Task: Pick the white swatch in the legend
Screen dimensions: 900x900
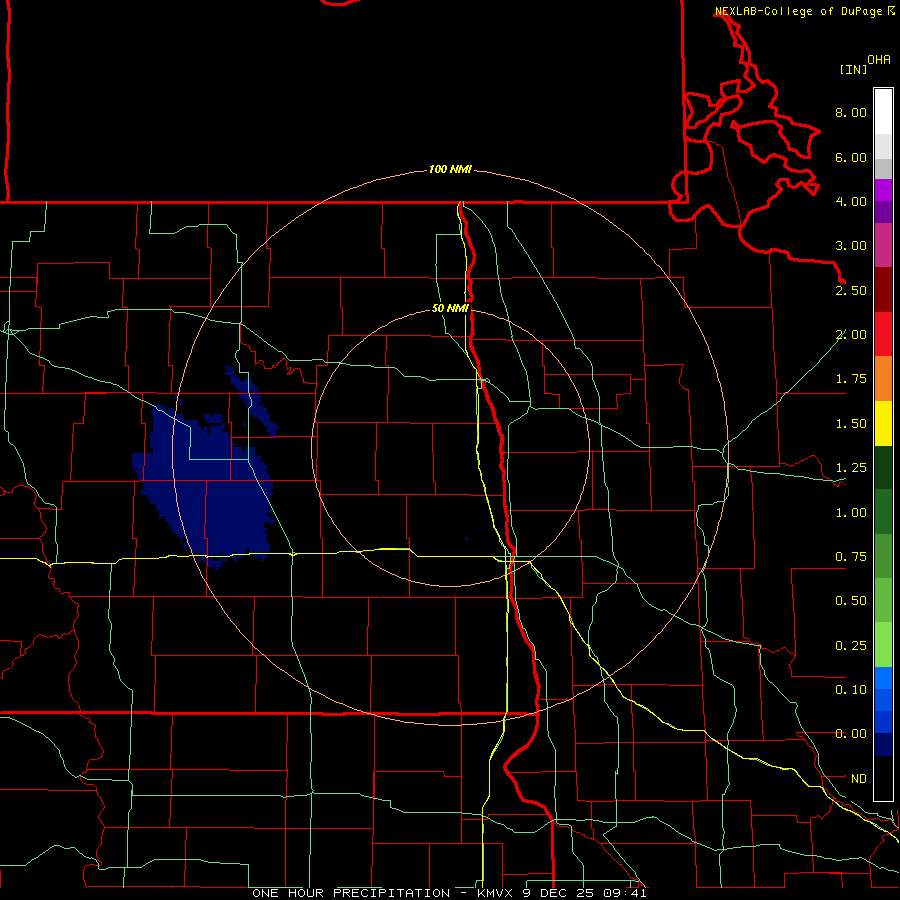Action: click(883, 112)
